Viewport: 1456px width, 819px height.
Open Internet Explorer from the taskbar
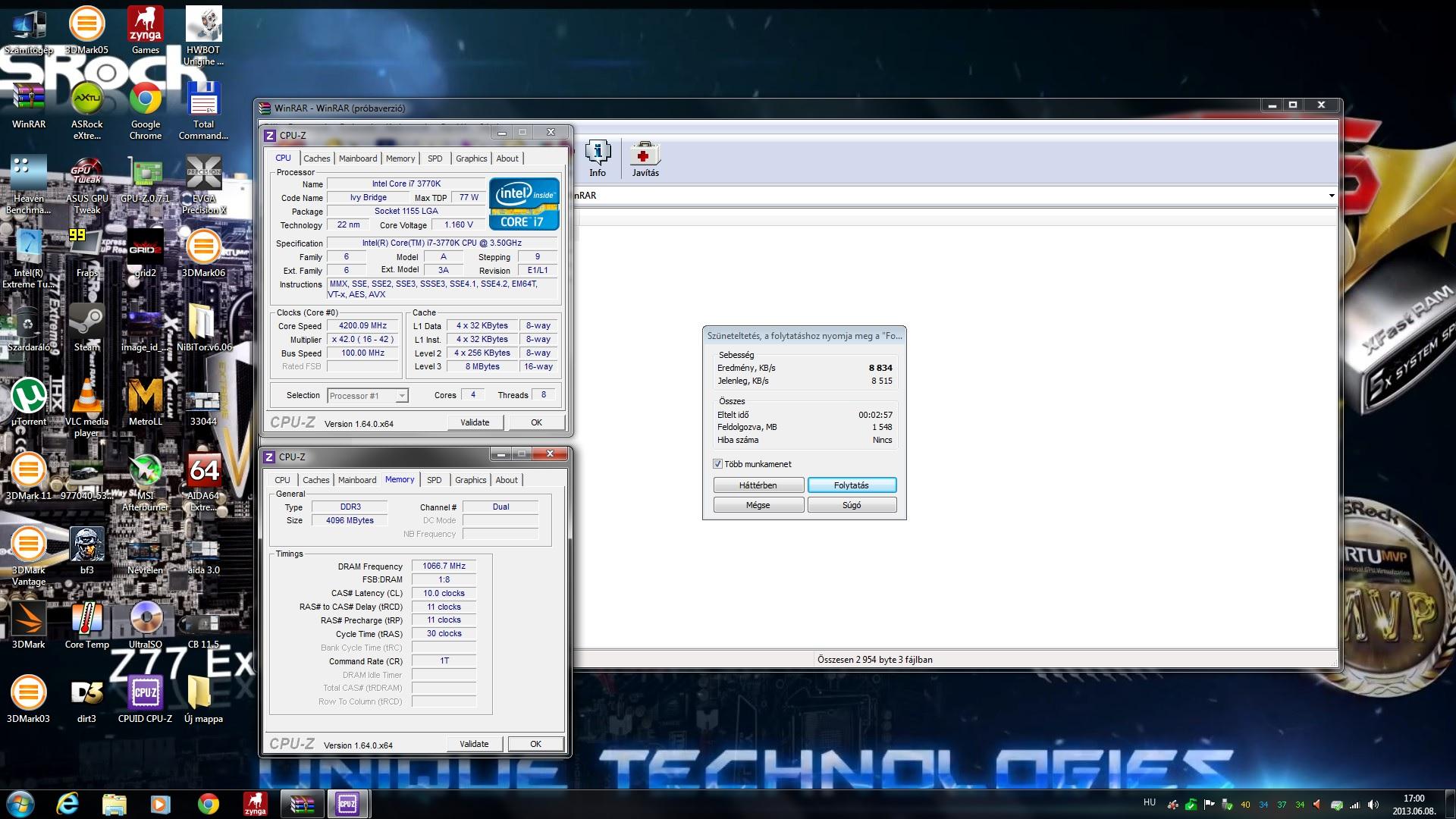pyautogui.click(x=68, y=804)
